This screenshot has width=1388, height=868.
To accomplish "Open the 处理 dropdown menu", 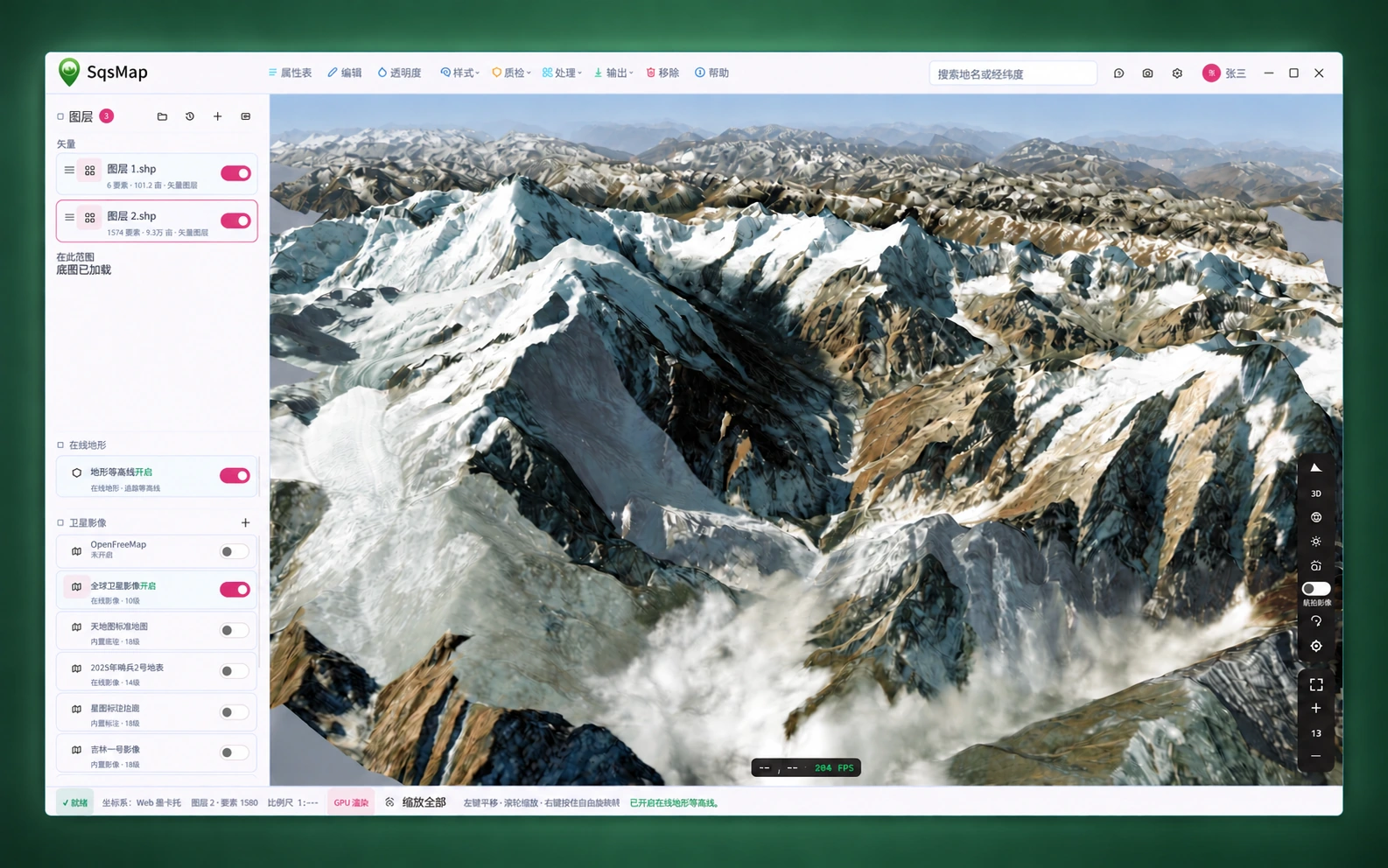I will click(562, 73).
